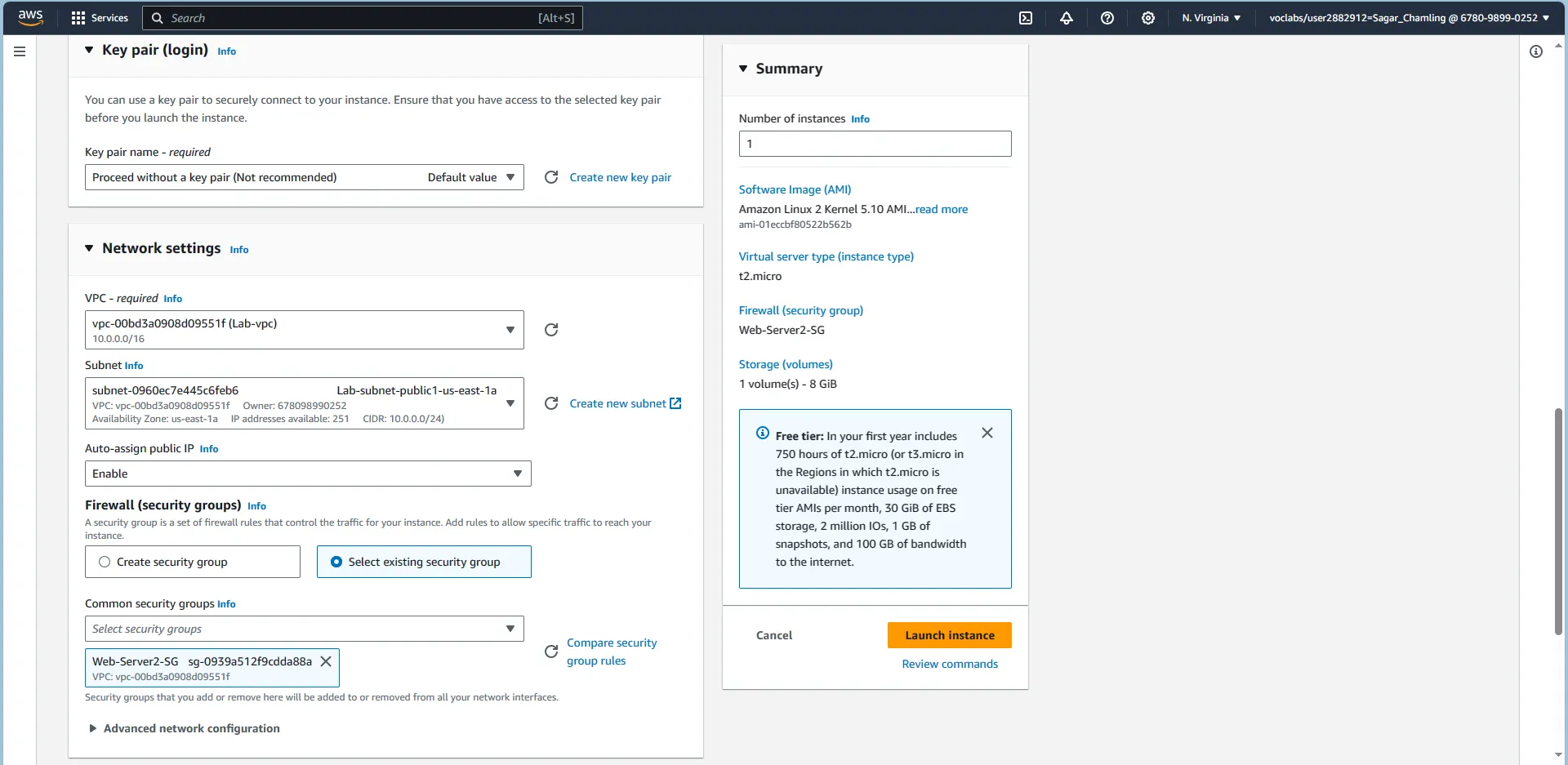Collapse the Summary panel
1568x765 pixels.
(x=743, y=69)
